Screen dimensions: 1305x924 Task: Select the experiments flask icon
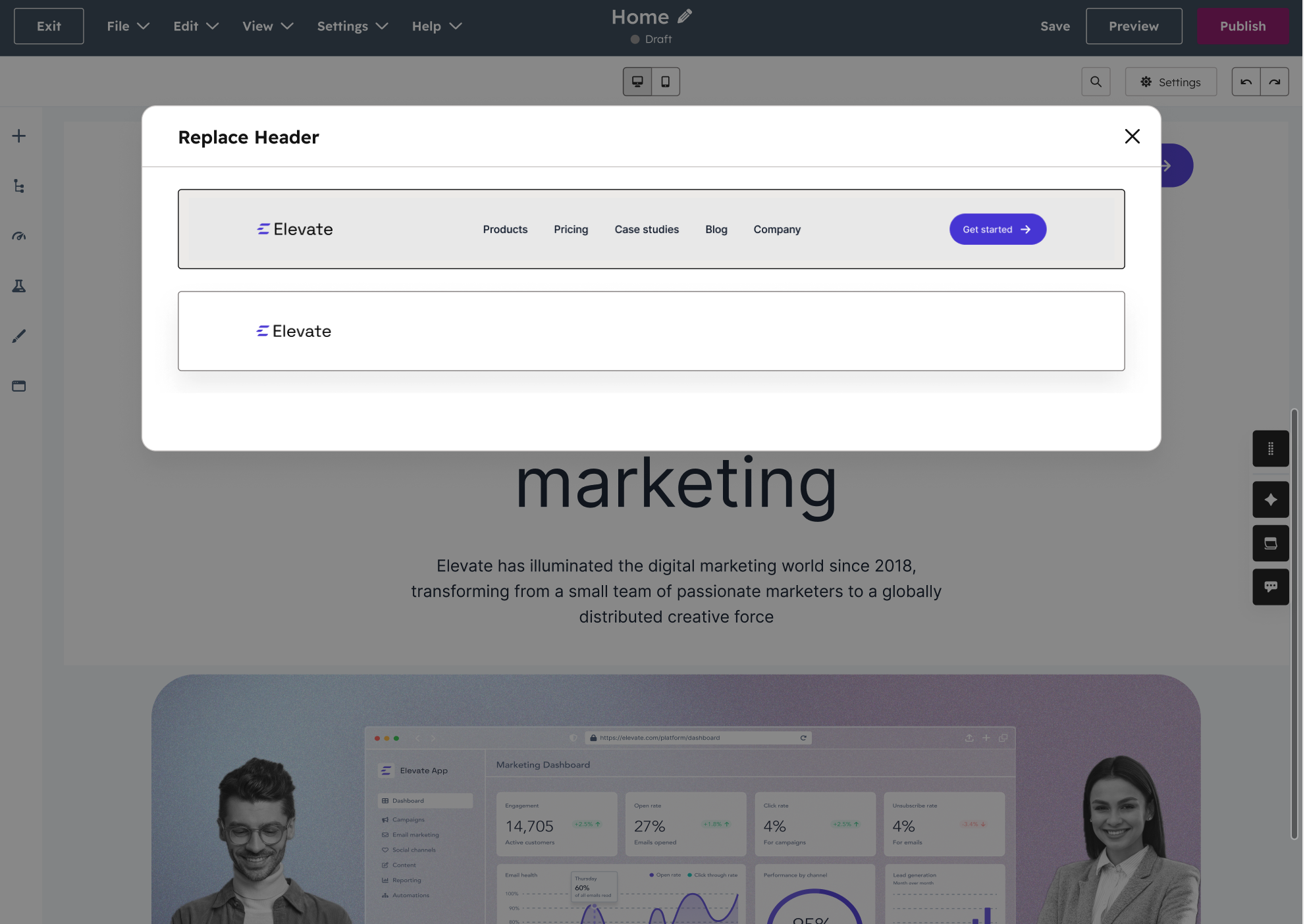point(18,286)
